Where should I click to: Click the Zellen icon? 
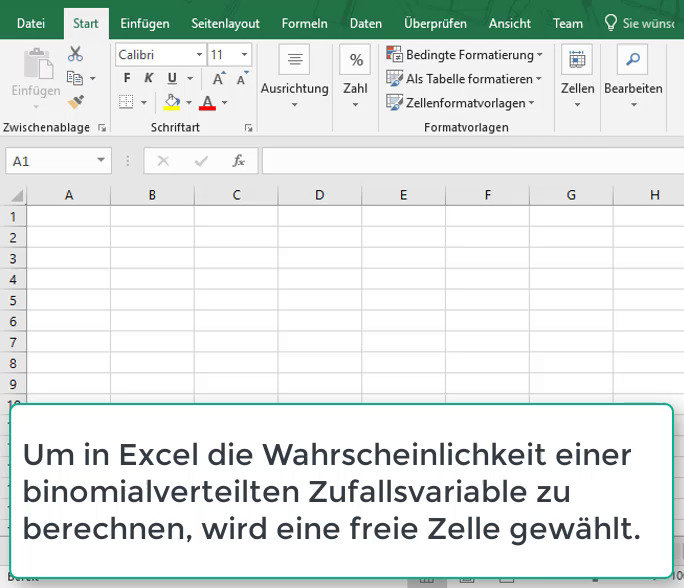(577, 59)
